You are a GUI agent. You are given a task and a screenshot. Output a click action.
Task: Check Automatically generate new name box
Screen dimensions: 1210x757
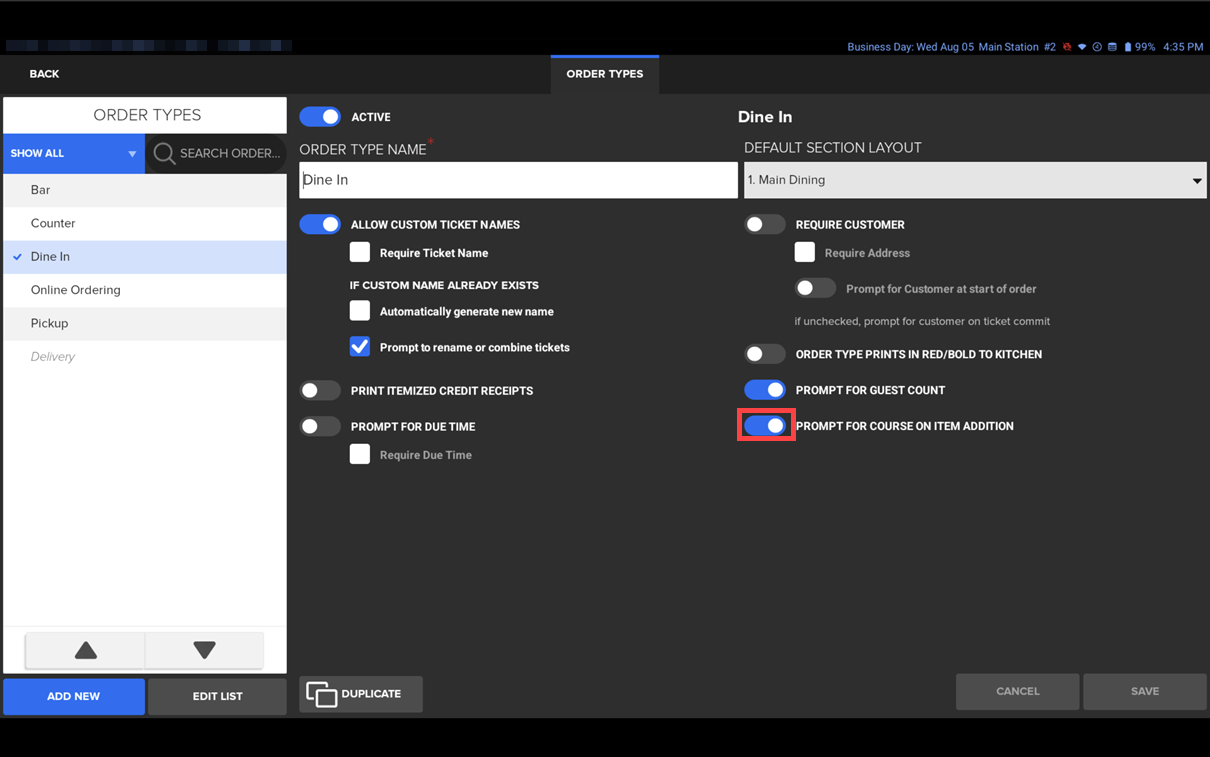click(360, 311)
